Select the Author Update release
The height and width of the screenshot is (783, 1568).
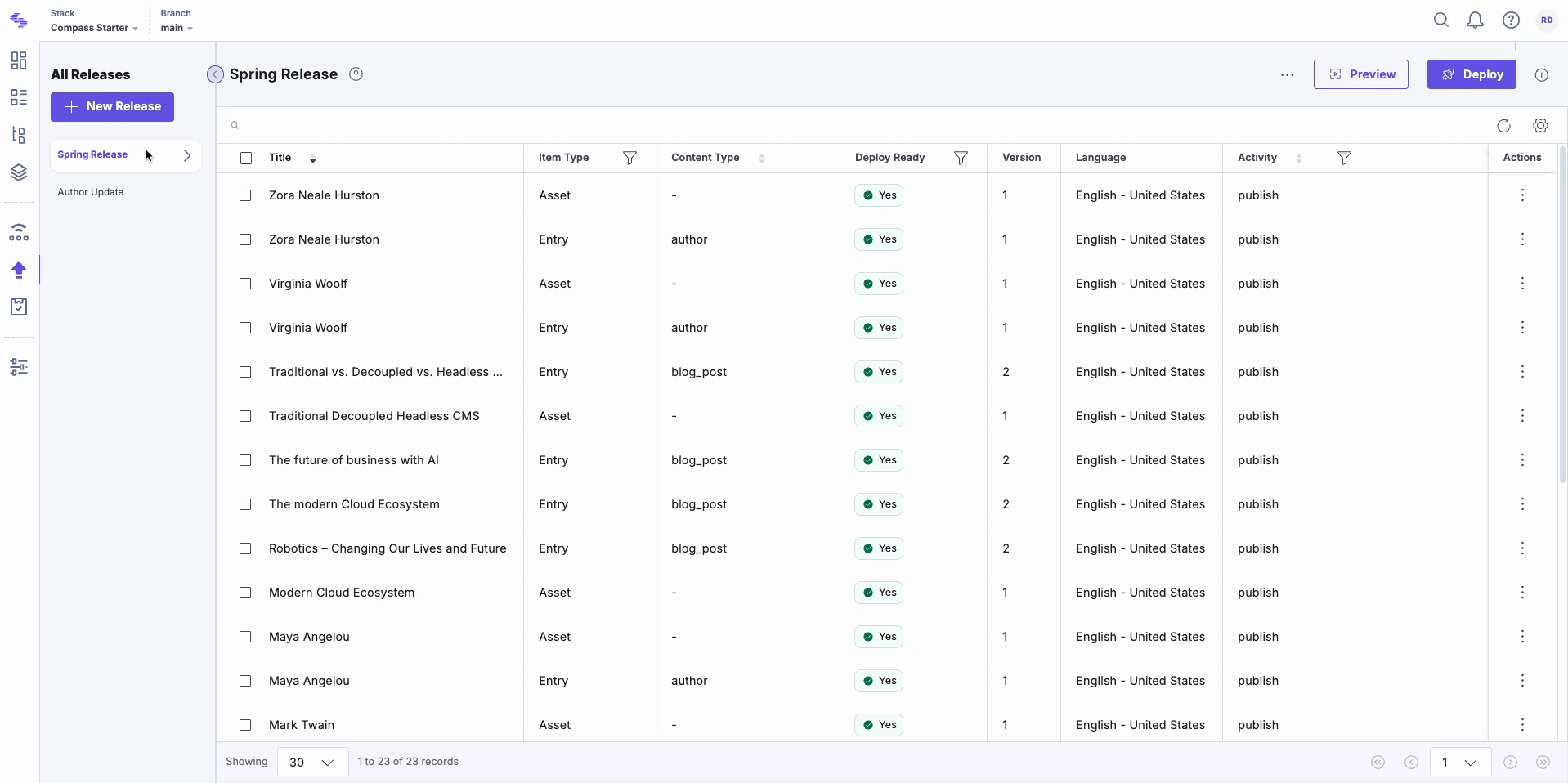[x=91, y=192]
